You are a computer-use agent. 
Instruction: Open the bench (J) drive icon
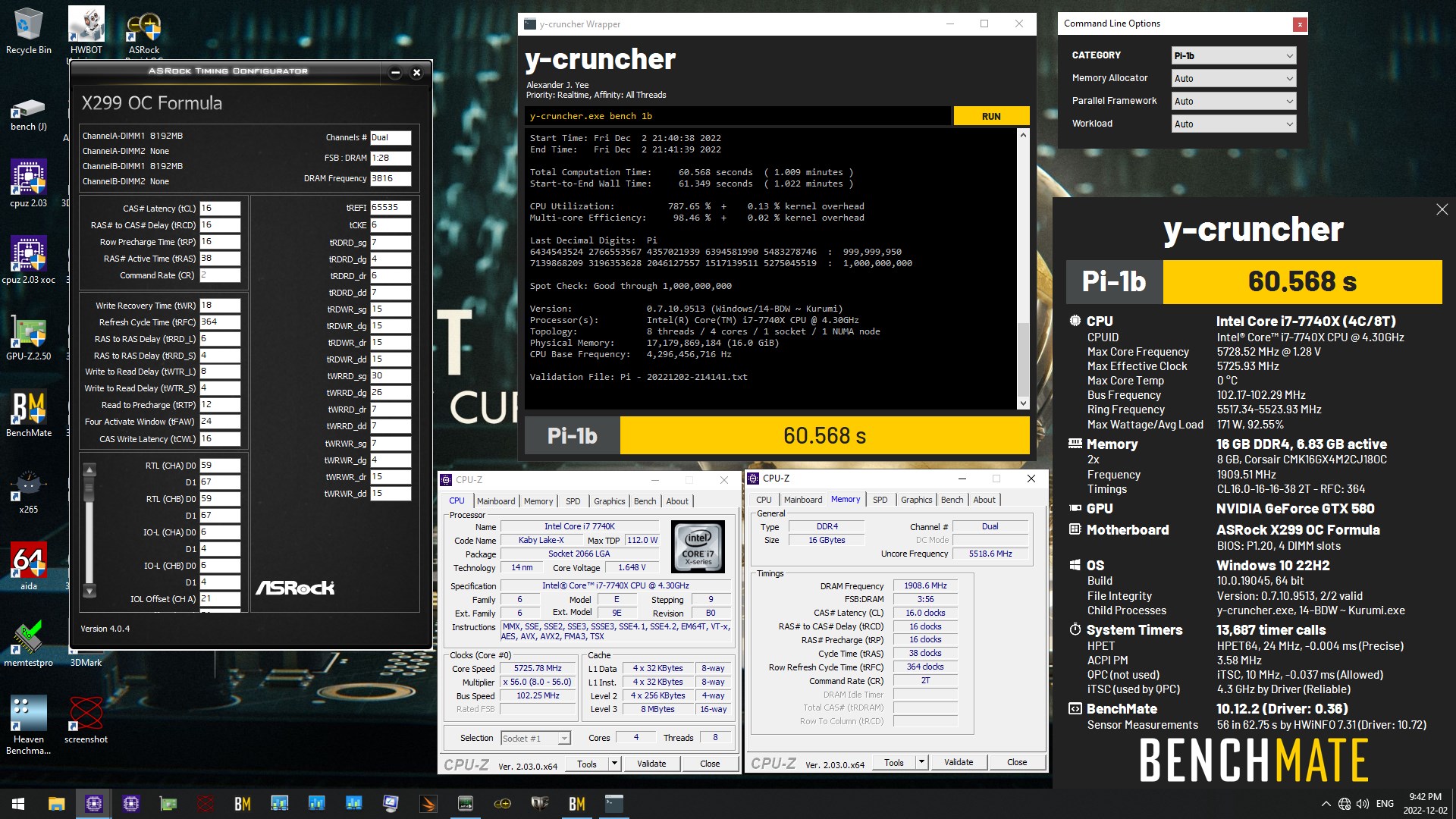29,115
